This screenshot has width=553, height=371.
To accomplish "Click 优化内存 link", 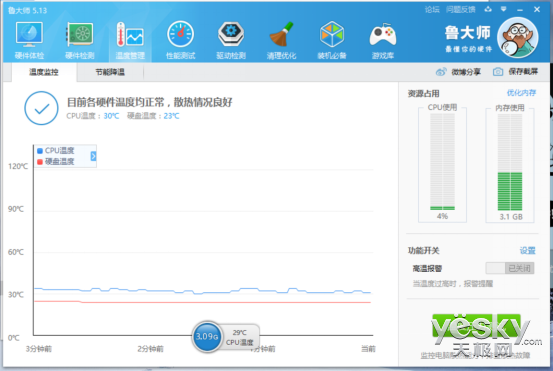I will tap(521, 93).
